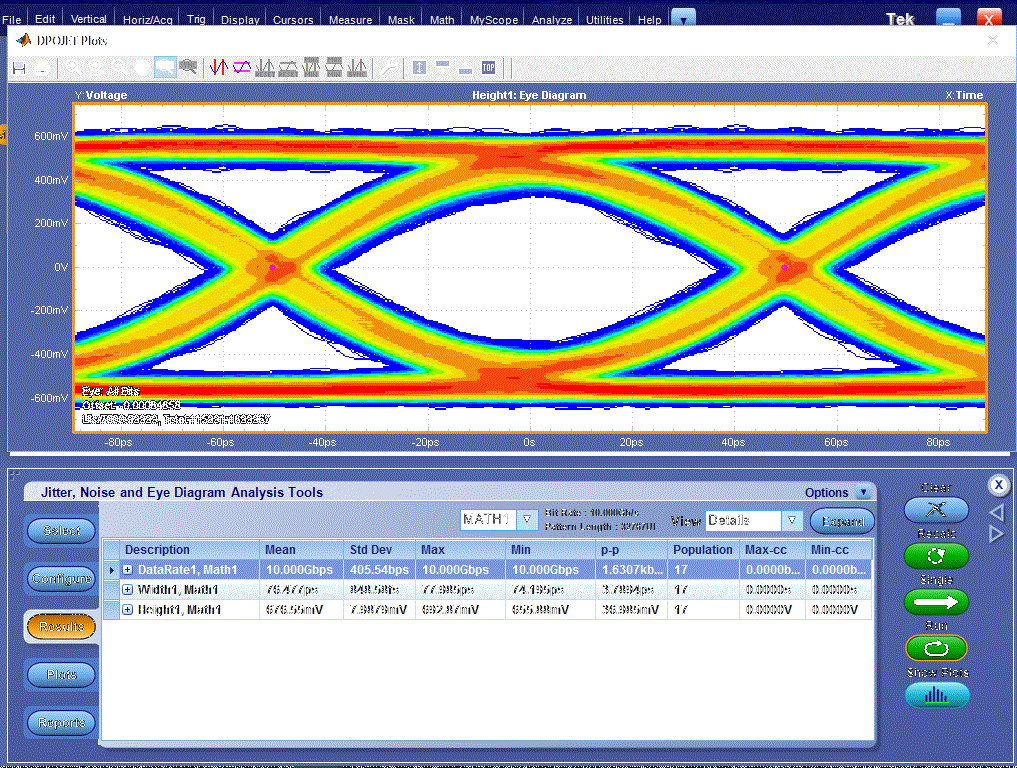The width and height of the screenshot is (1017, 768).
Task: Toggle the green Run loop button
Action: pyautogui.click(x=936, y=648)
